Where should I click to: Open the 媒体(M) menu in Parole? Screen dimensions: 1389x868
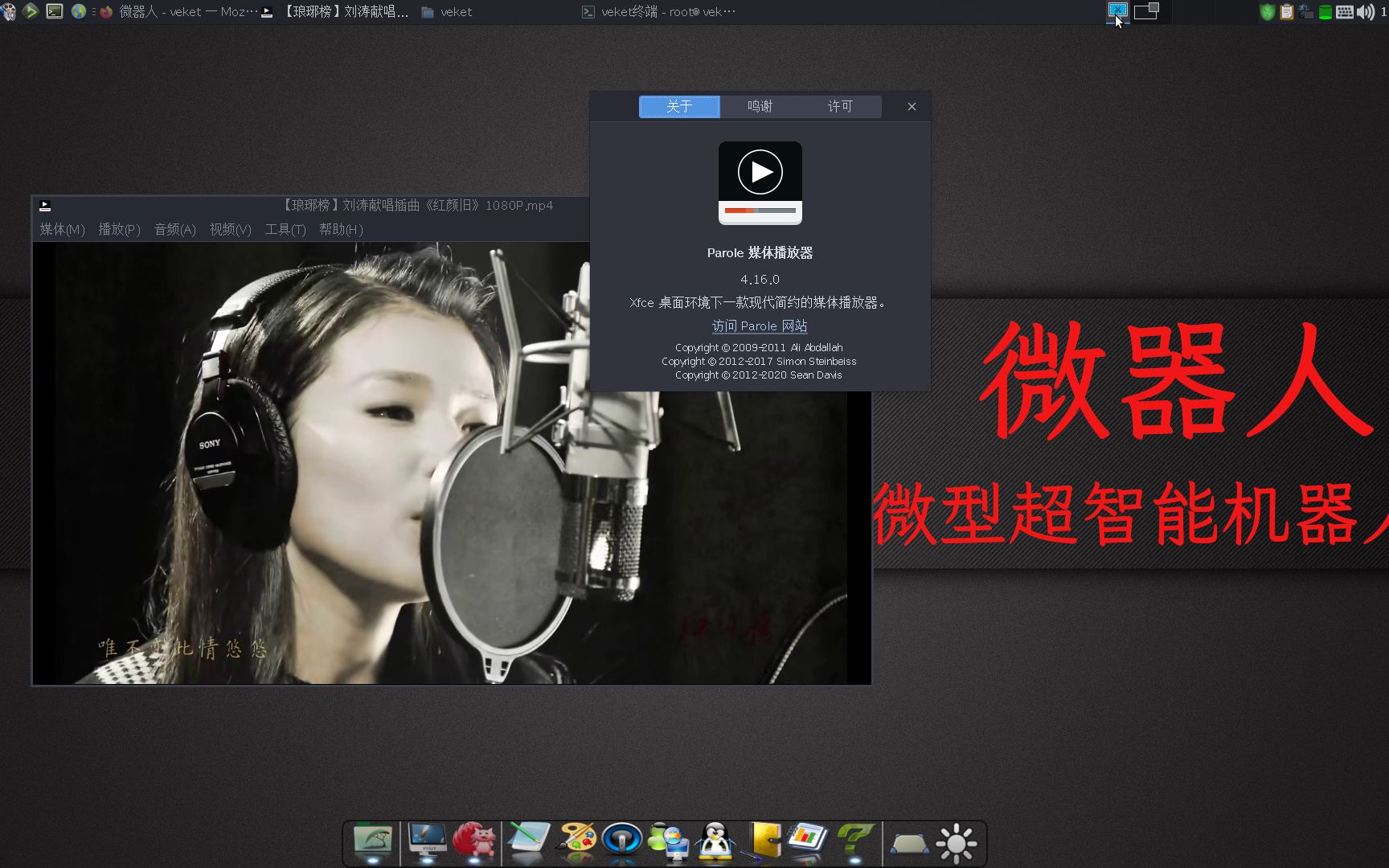62,229
